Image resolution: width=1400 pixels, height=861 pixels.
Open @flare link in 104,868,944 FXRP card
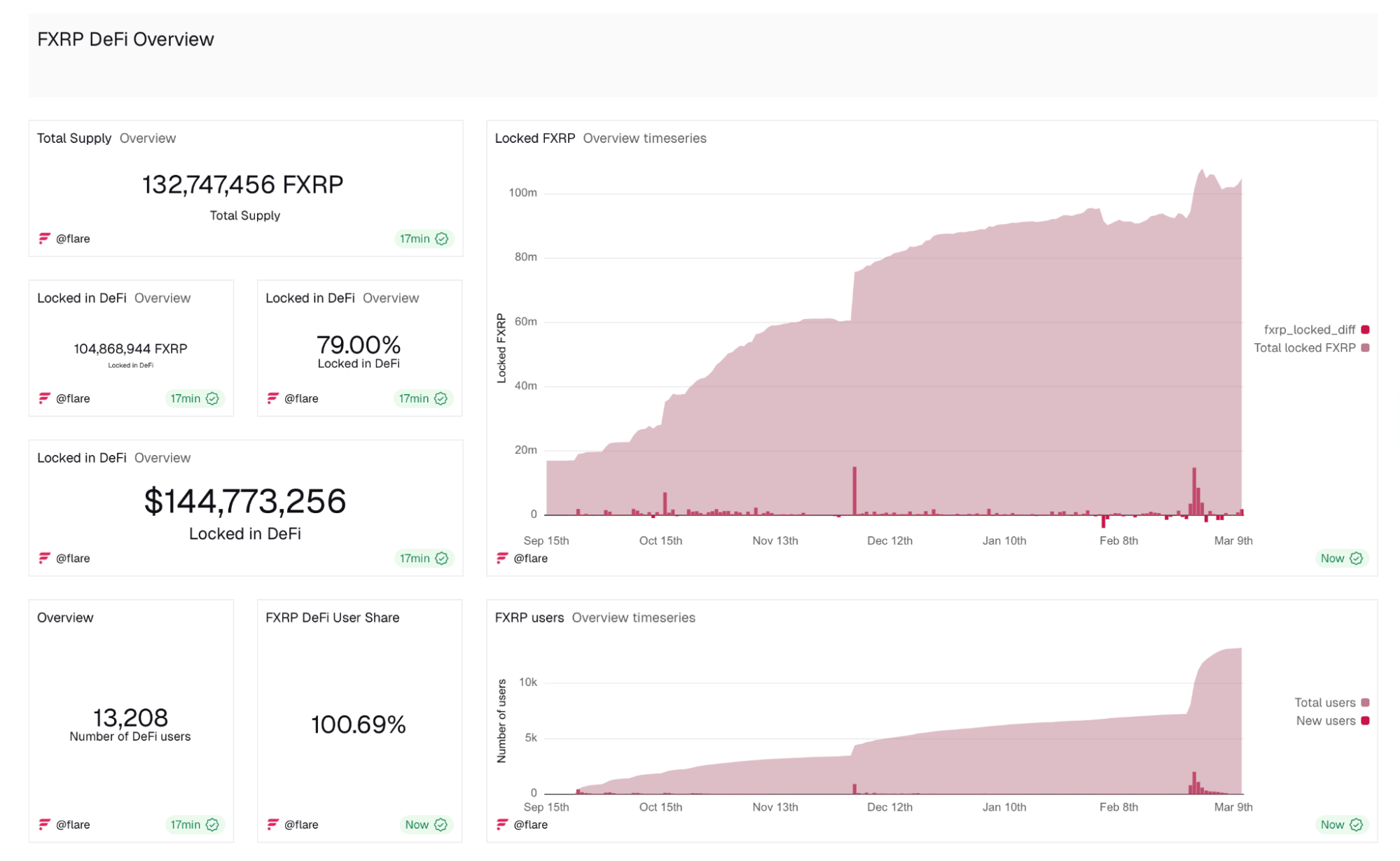click(x=73, y=398)
